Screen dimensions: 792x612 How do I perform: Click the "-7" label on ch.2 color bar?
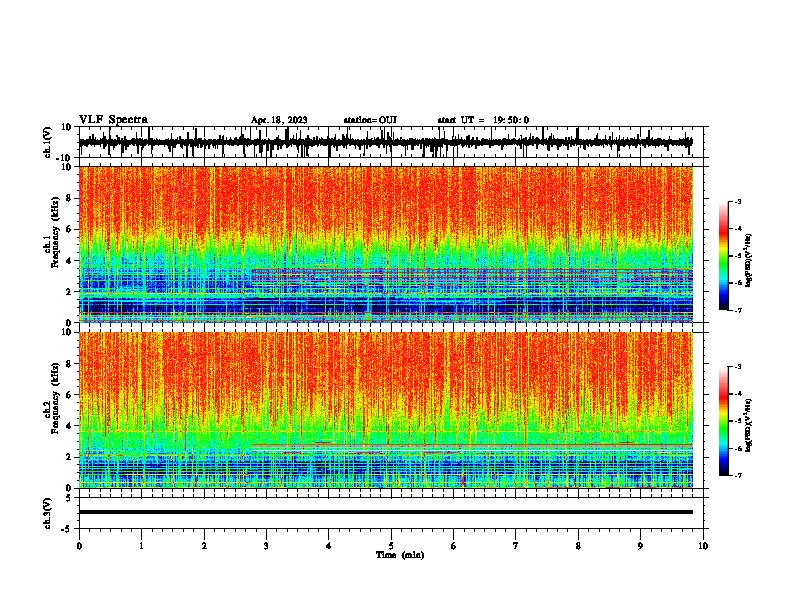(738, 475)
